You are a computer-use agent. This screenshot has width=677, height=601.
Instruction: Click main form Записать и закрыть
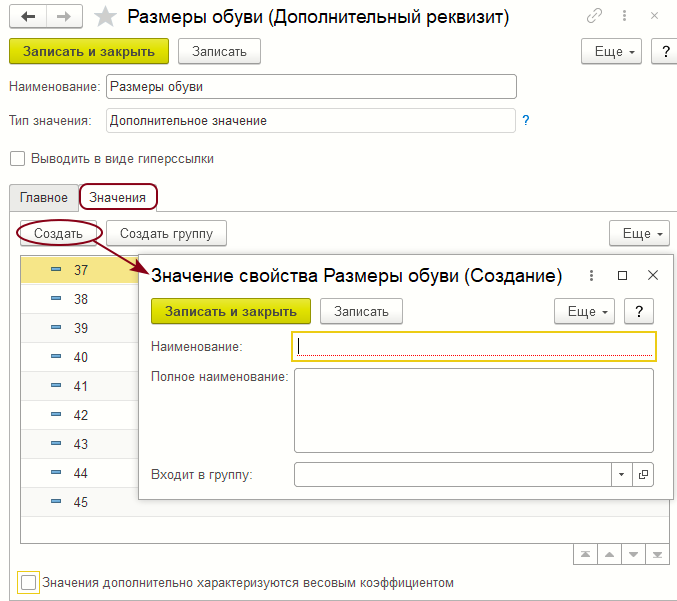[89, 51]
